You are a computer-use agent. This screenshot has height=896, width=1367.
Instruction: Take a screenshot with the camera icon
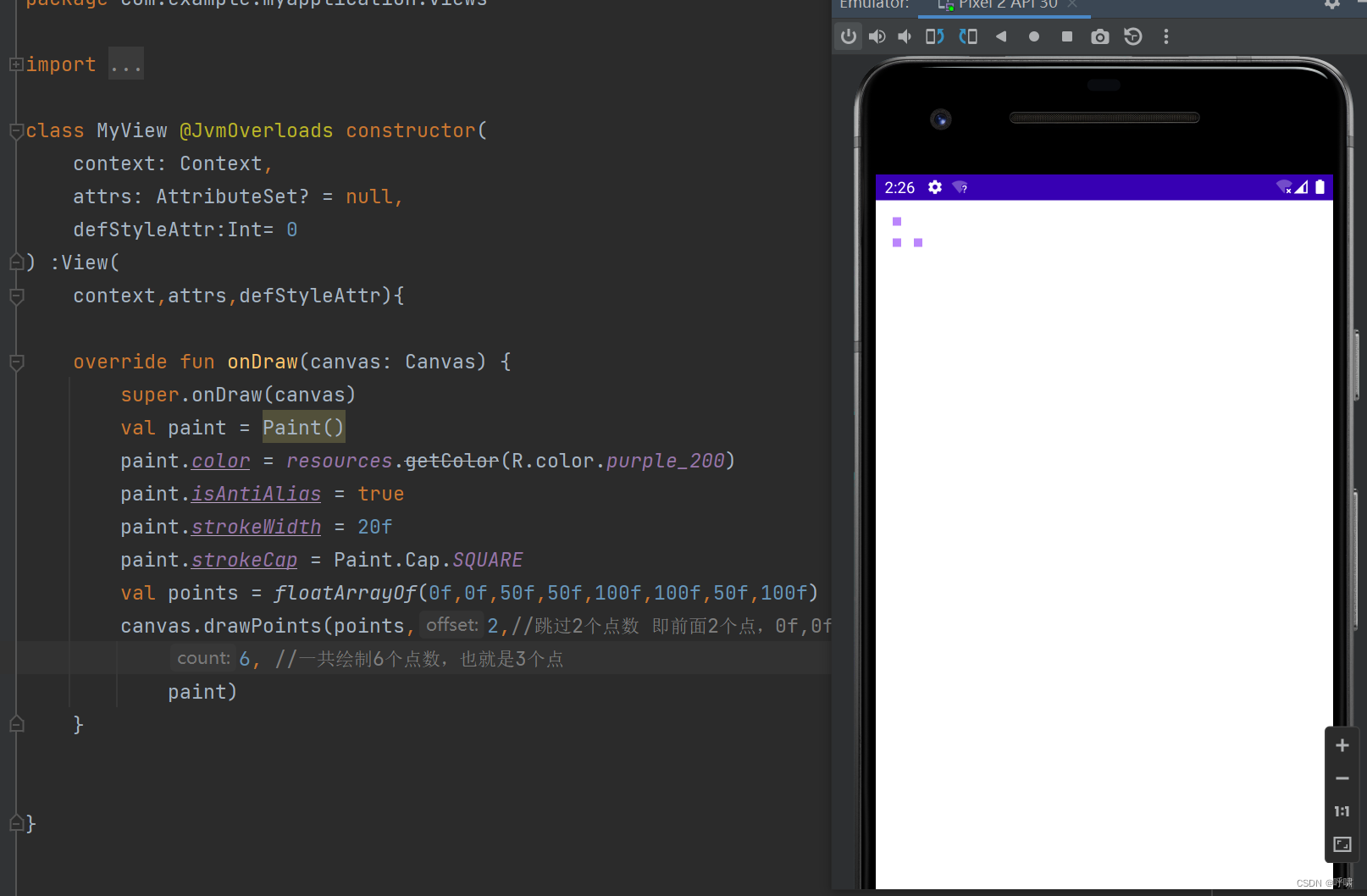click(x=1099, y=36)
